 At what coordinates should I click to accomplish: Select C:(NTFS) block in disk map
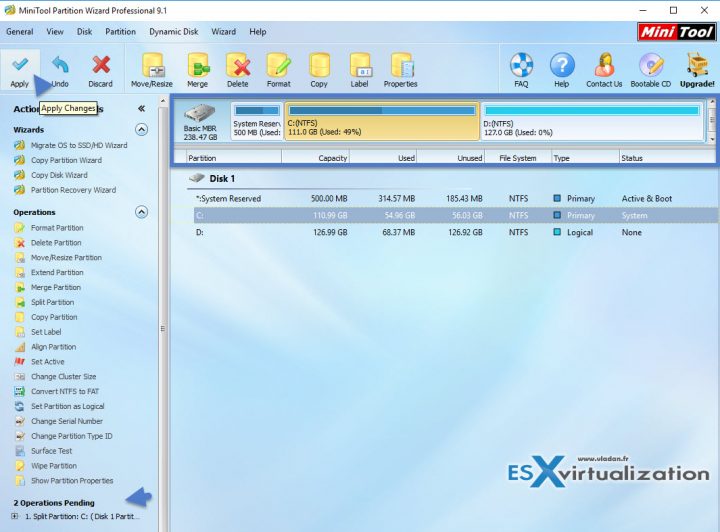pyautogui.click(x=382, y=121)
